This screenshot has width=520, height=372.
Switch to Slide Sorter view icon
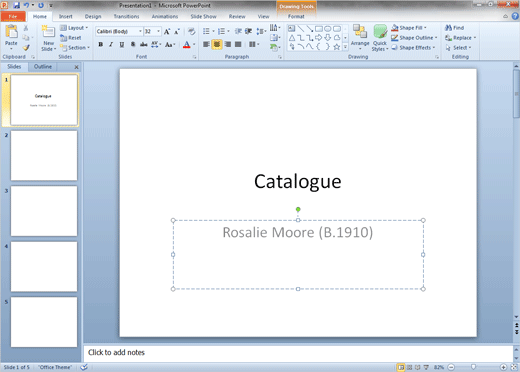click(x=409, y=367)
